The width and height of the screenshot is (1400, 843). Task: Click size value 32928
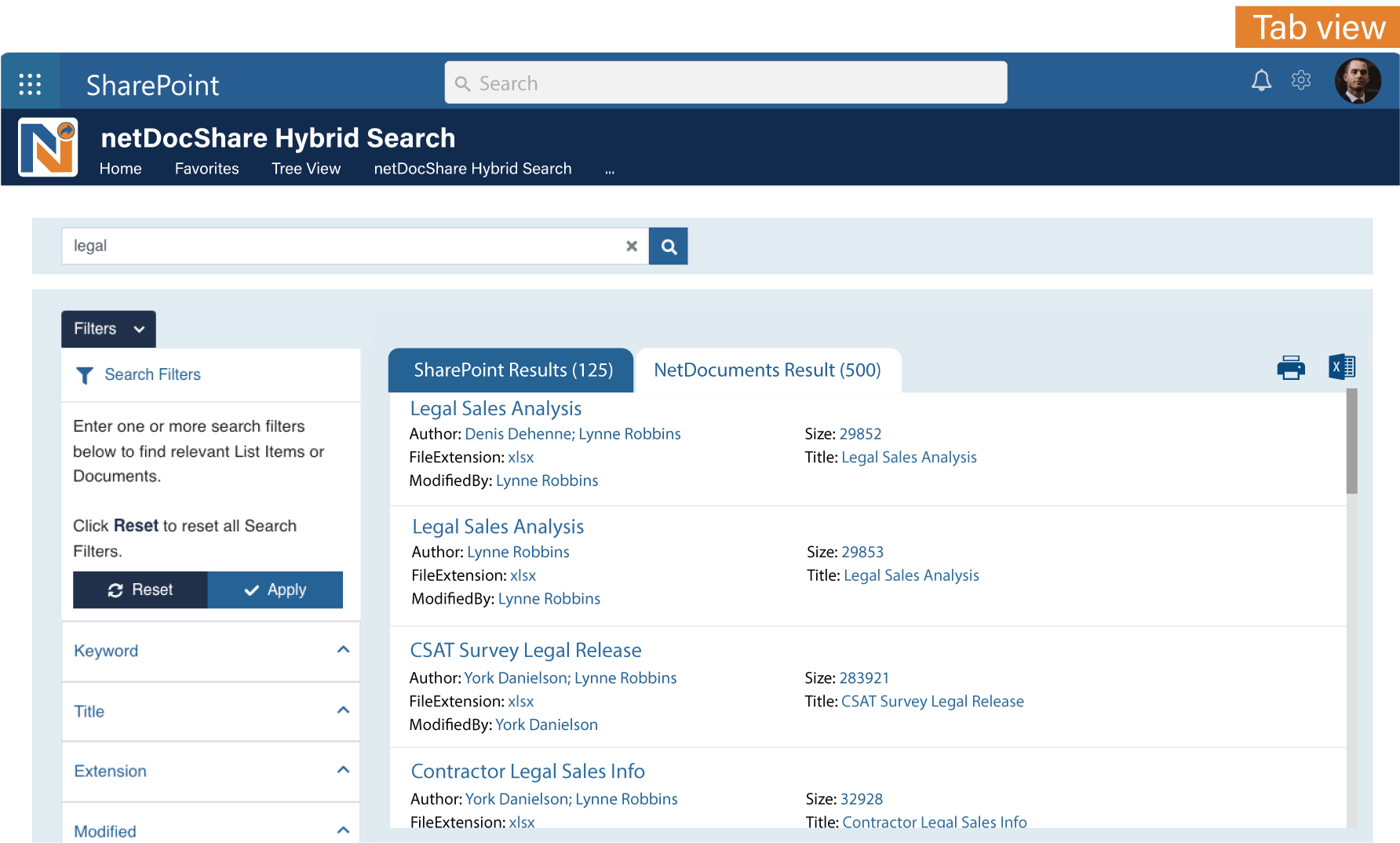[x=862, y=799]
